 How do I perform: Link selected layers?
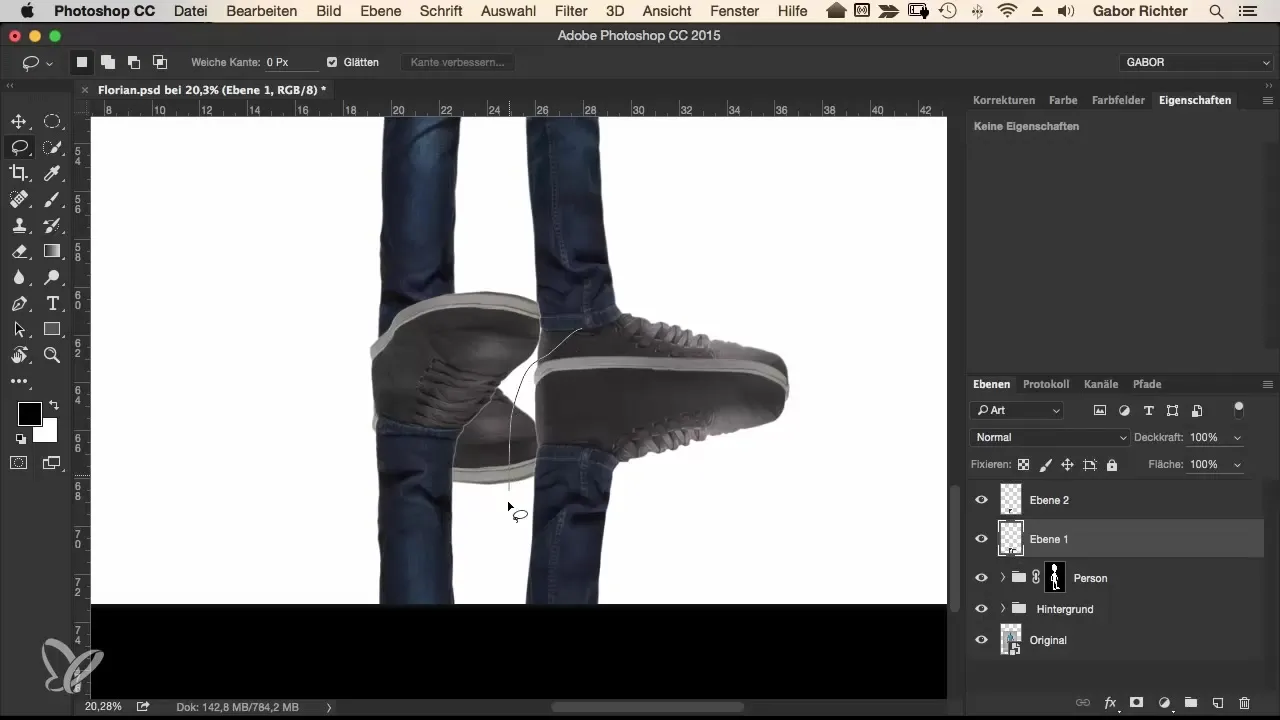1083,703
